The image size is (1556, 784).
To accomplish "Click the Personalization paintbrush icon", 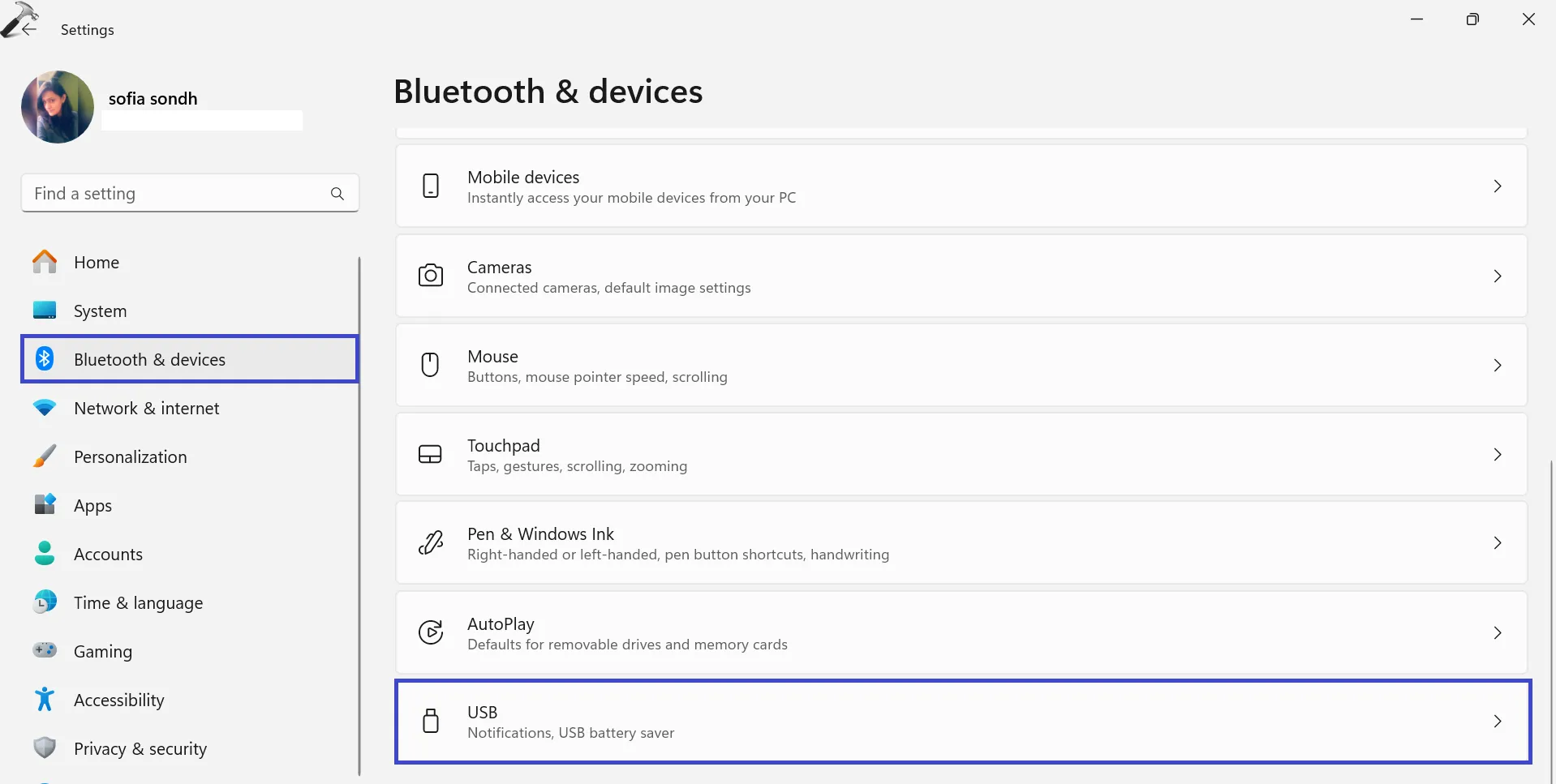I will pos(45,456).
